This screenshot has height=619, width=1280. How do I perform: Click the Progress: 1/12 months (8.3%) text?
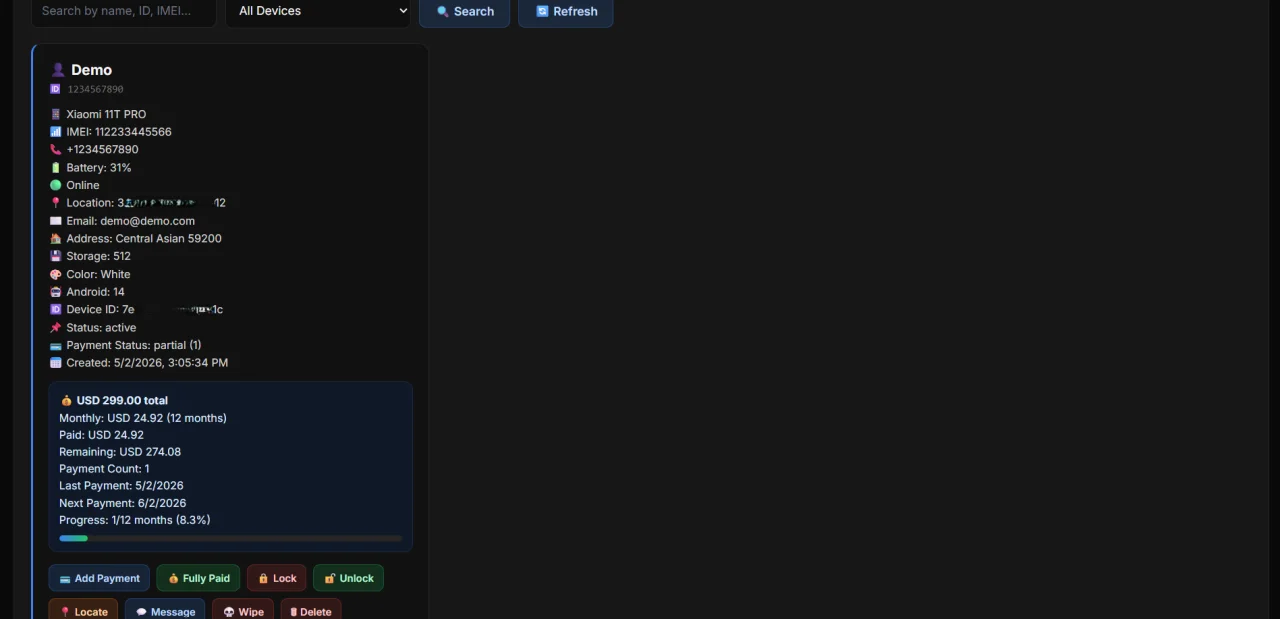click(135, 520)
